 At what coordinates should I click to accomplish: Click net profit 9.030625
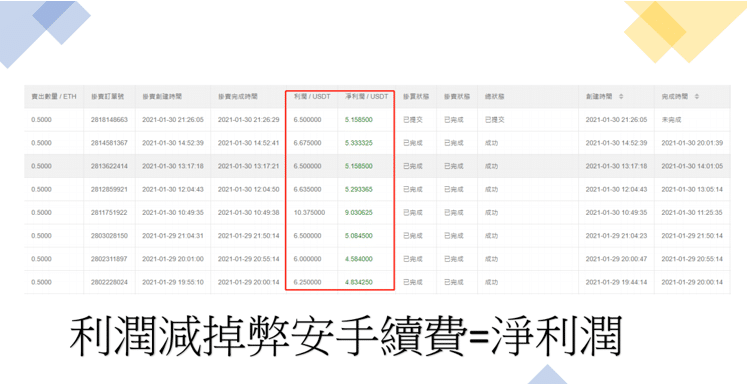(359, 212)
